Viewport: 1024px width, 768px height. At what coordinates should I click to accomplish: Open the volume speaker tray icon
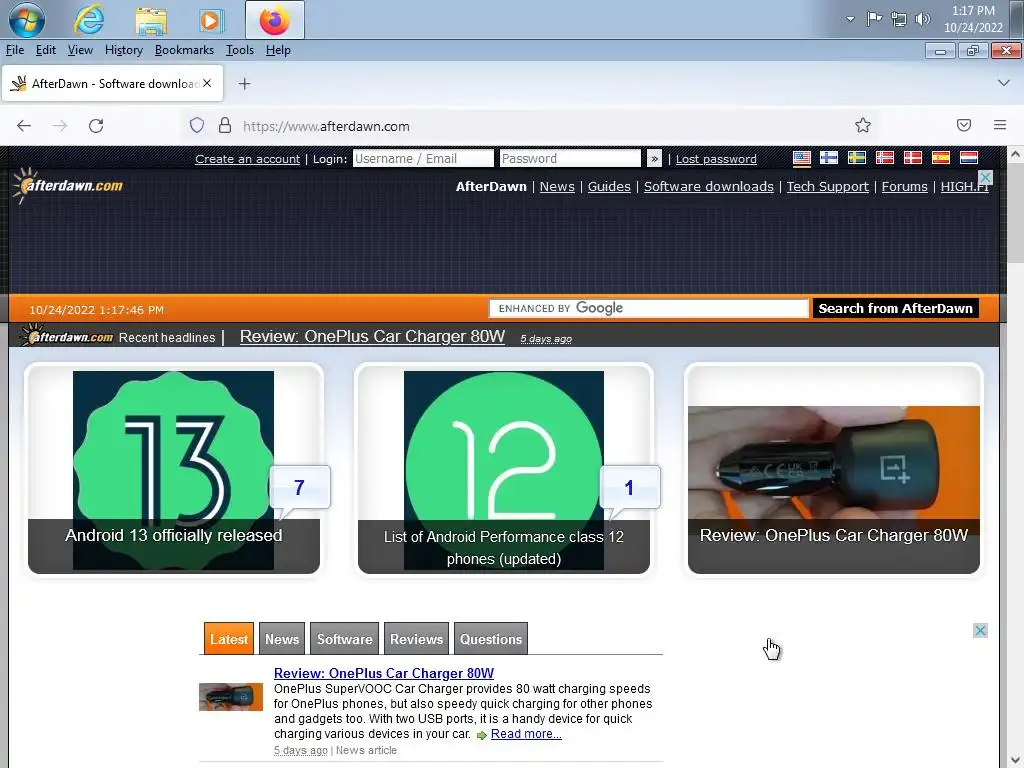pos(922,19)
